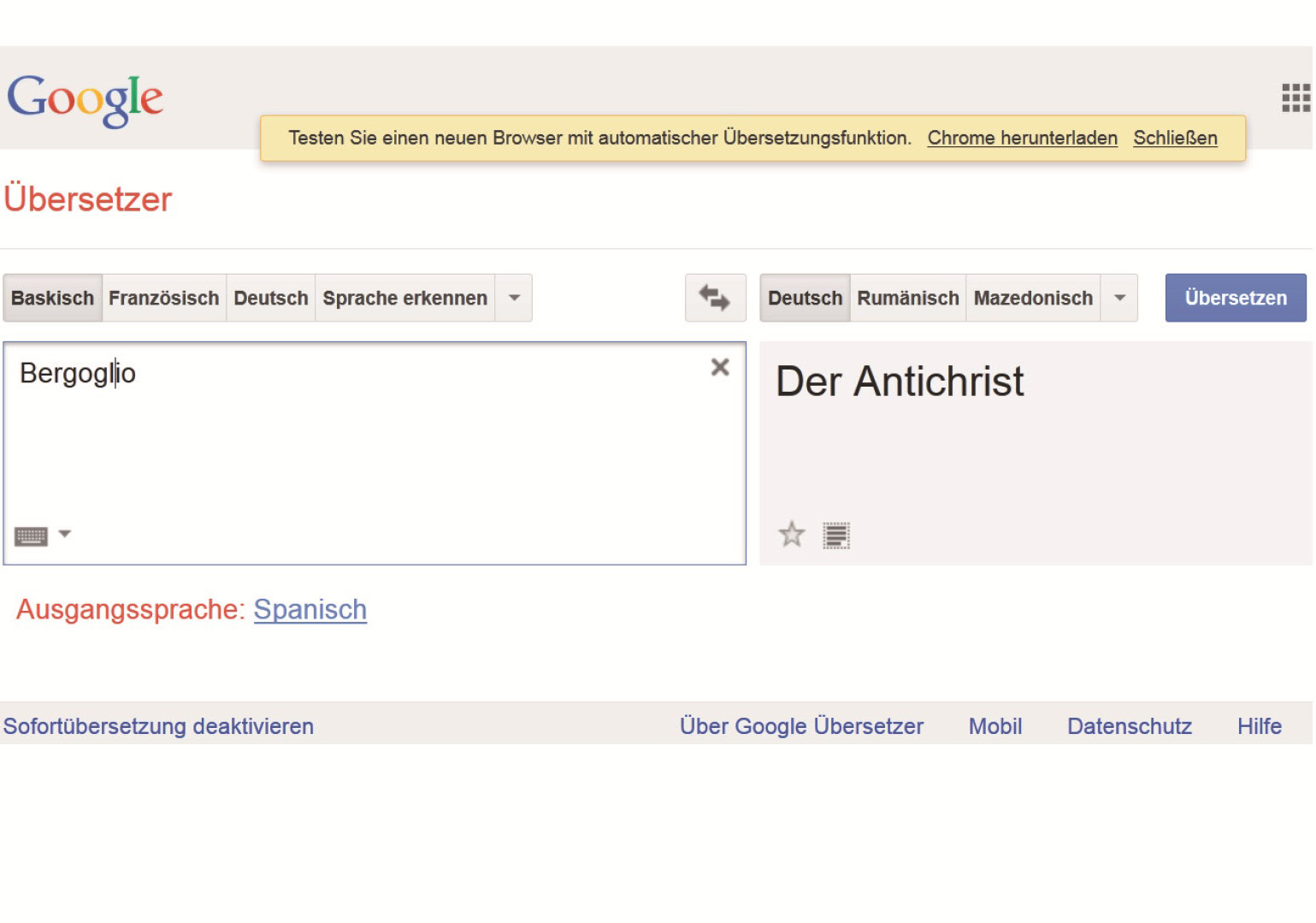Enable Sprache erkennen auto-detection

pos(404,298)
